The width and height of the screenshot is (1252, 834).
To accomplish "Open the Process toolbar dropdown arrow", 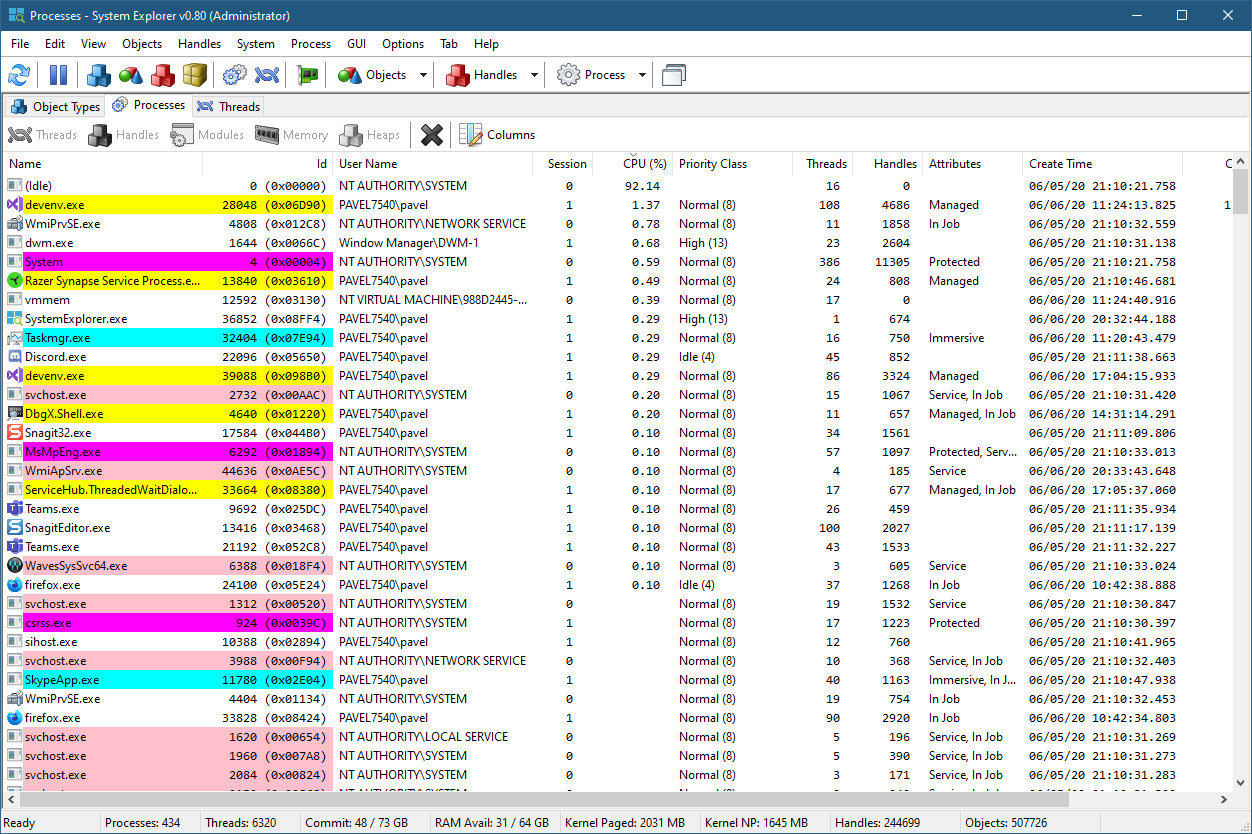I will click(642, 75).
